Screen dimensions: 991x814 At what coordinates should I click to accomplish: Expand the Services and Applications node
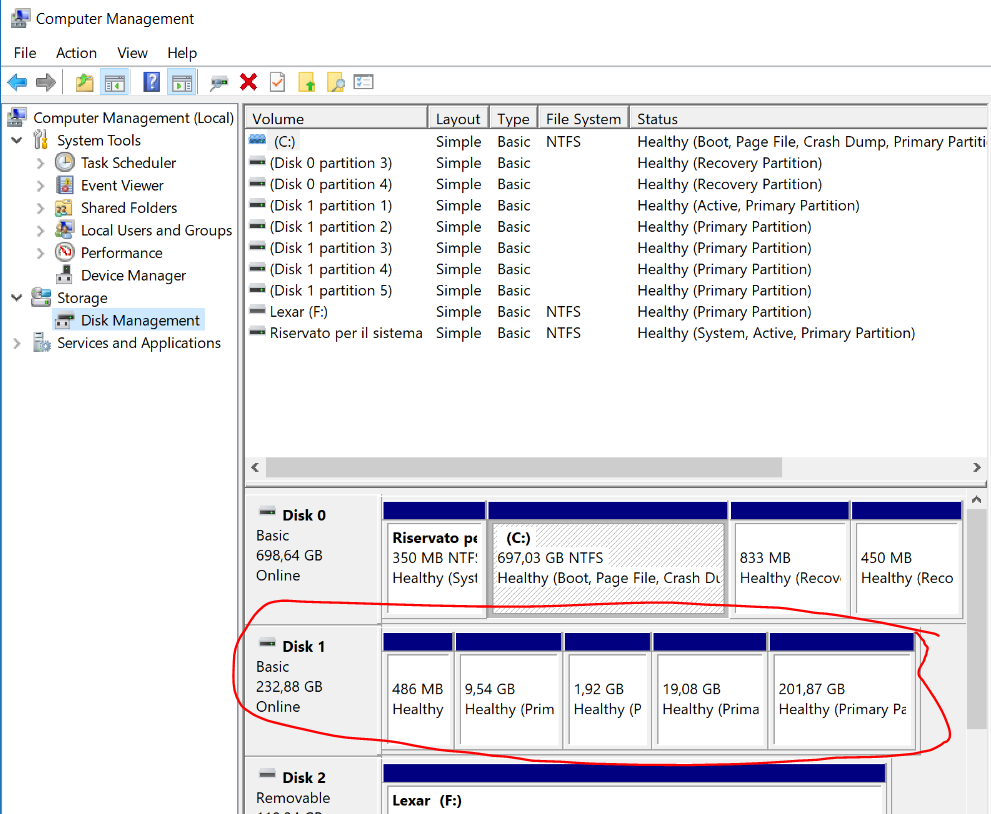tap(17, 343)
